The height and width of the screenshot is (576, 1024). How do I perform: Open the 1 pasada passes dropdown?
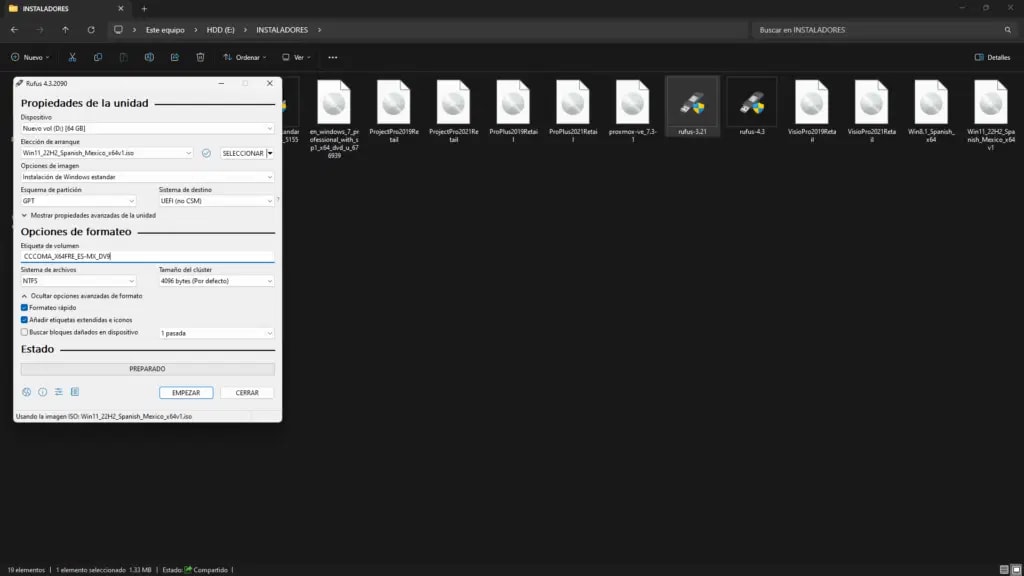pos(216,333)
